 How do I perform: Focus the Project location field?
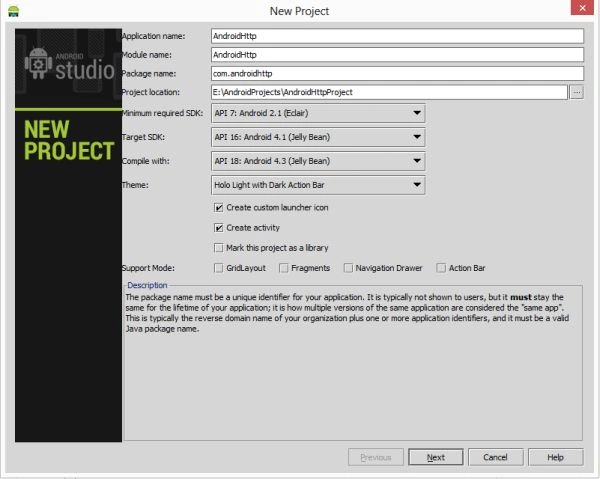click(389, 92)
